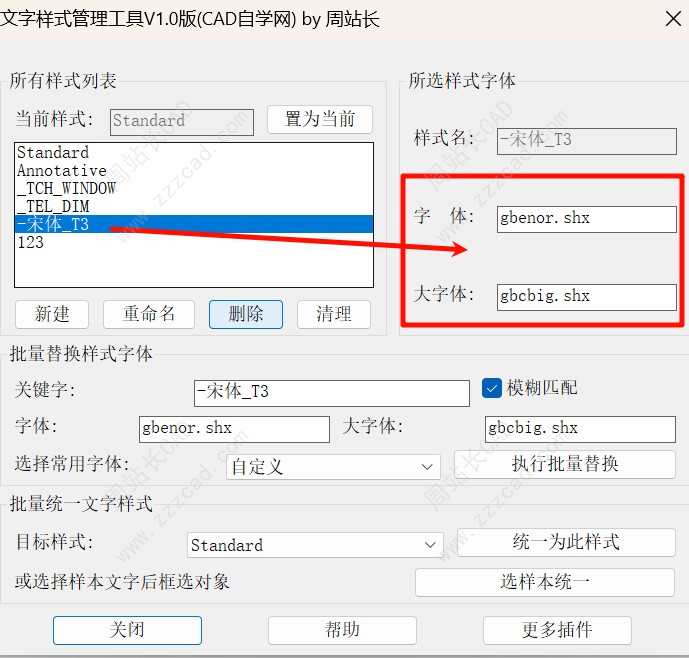Screen dimensions: 689x658
Task: Open the 选择常用字体 dropdown
Action: point(333,467)
